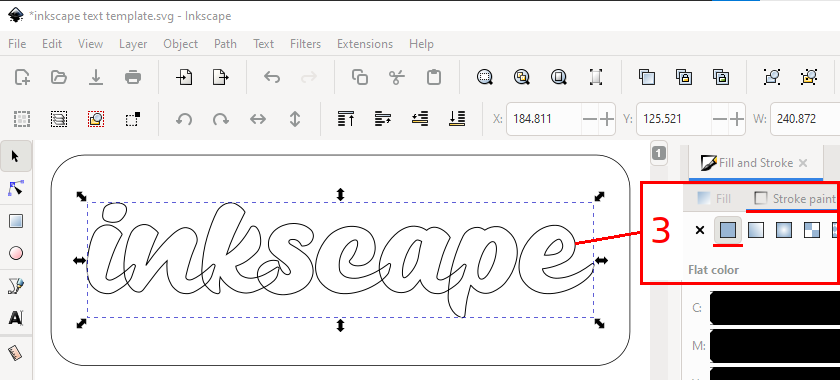Open a file using the folder icon
840x380 pixels.
point(59,77)
